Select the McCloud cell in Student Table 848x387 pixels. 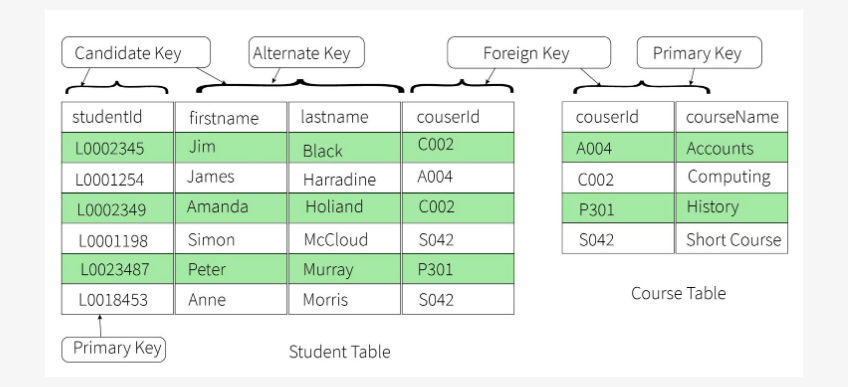coord(344,238)
